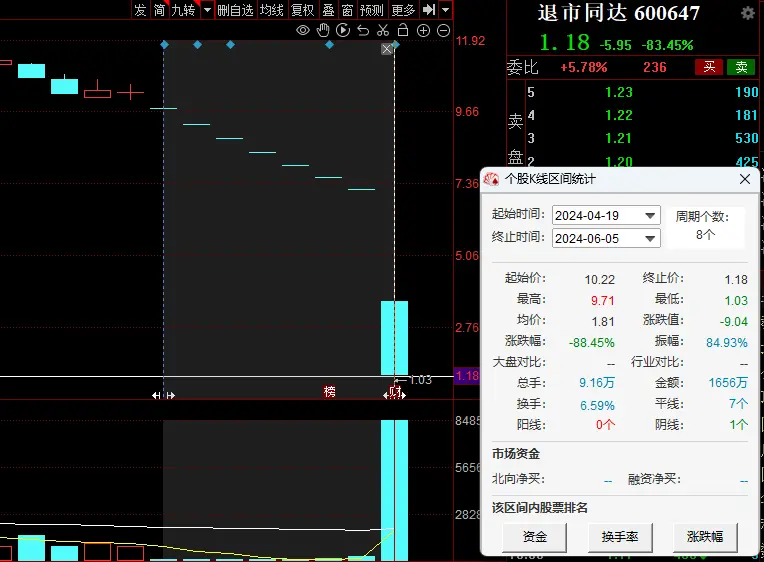Toggle the chart padlock icon
The image size is (764, 562).
403,31
